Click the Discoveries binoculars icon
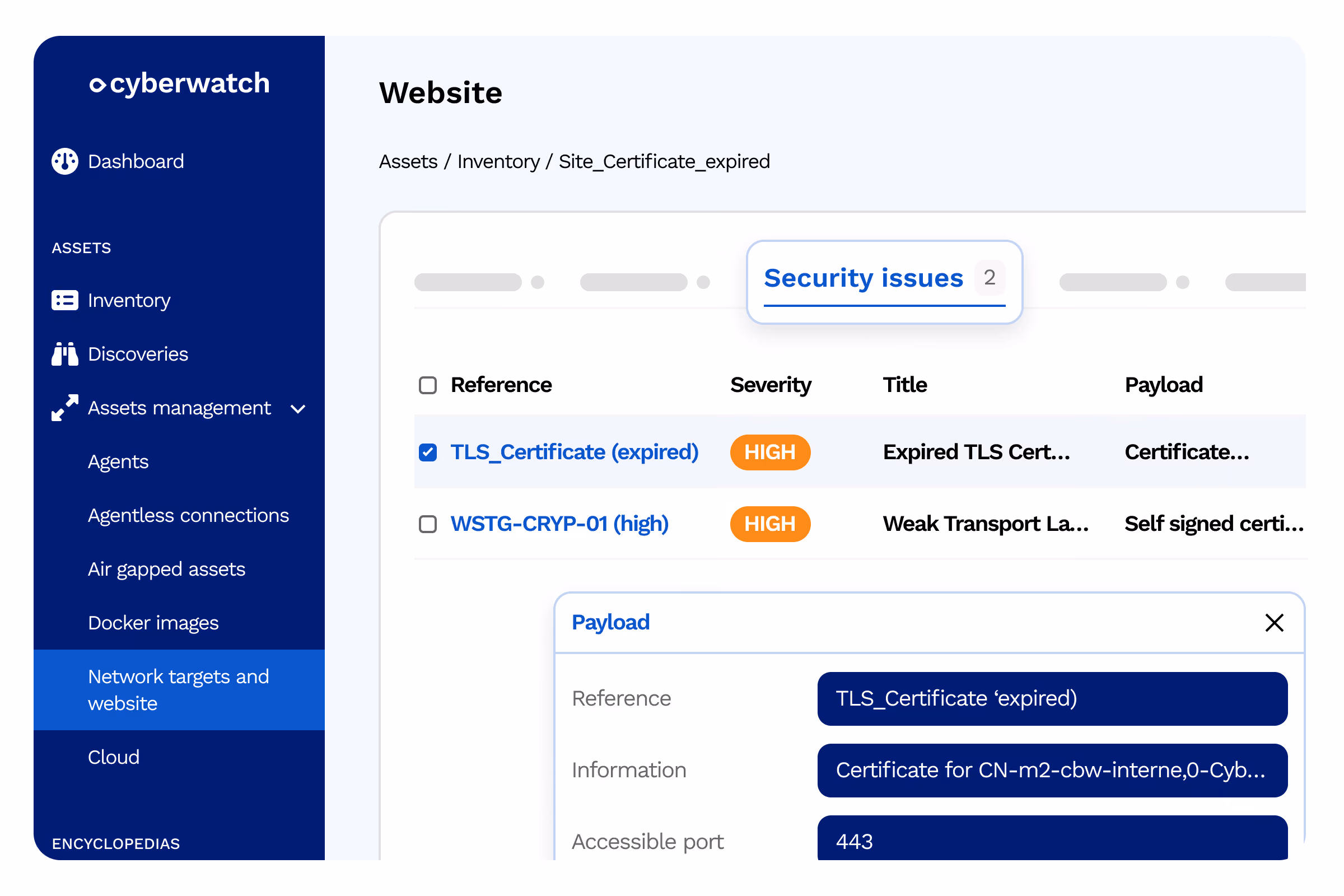1344x896 pixels. pos(64,354)
